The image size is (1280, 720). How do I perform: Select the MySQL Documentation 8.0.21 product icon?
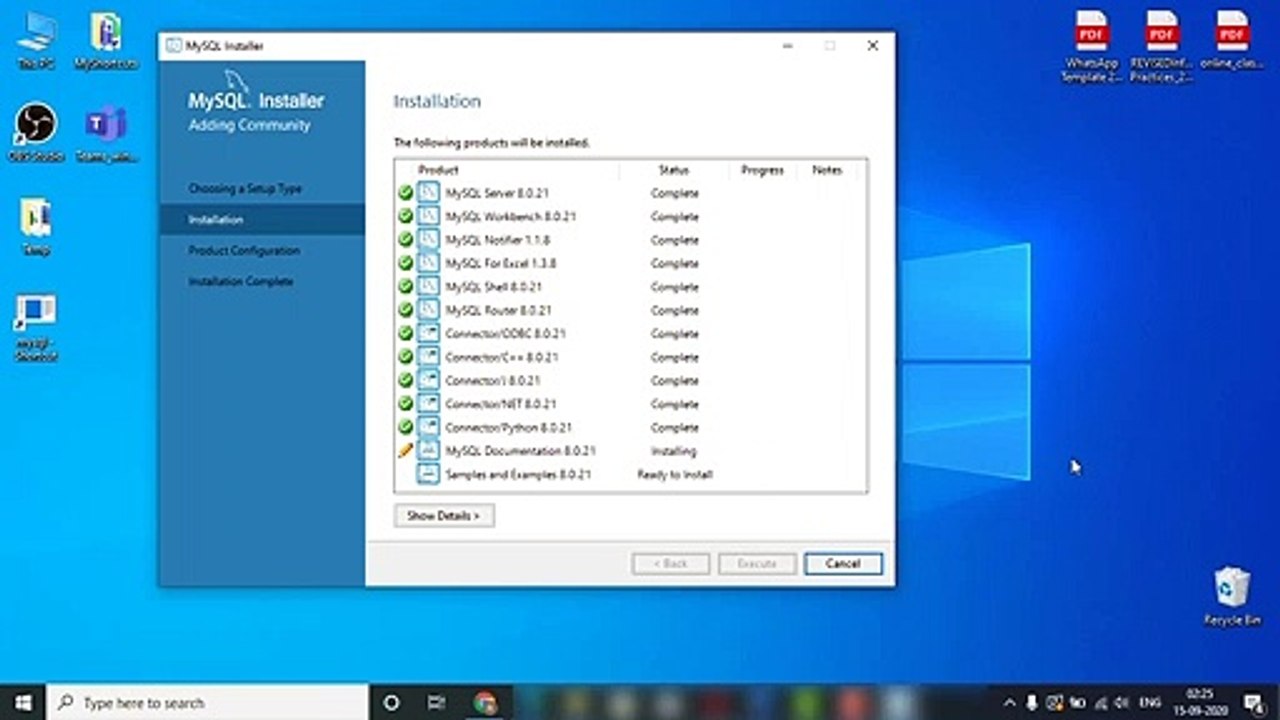coord(428,451)
